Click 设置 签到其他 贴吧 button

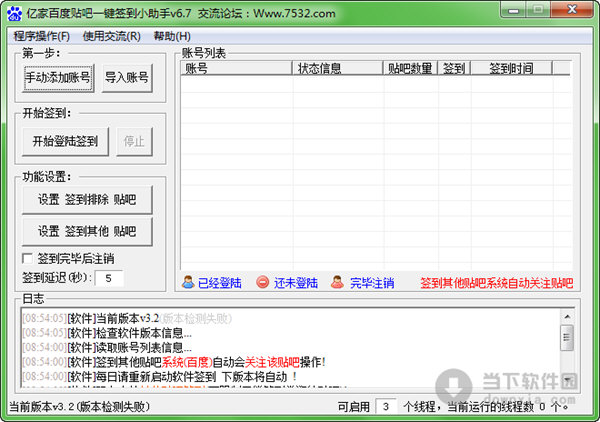pyautogui.click(x=87, y=231)
